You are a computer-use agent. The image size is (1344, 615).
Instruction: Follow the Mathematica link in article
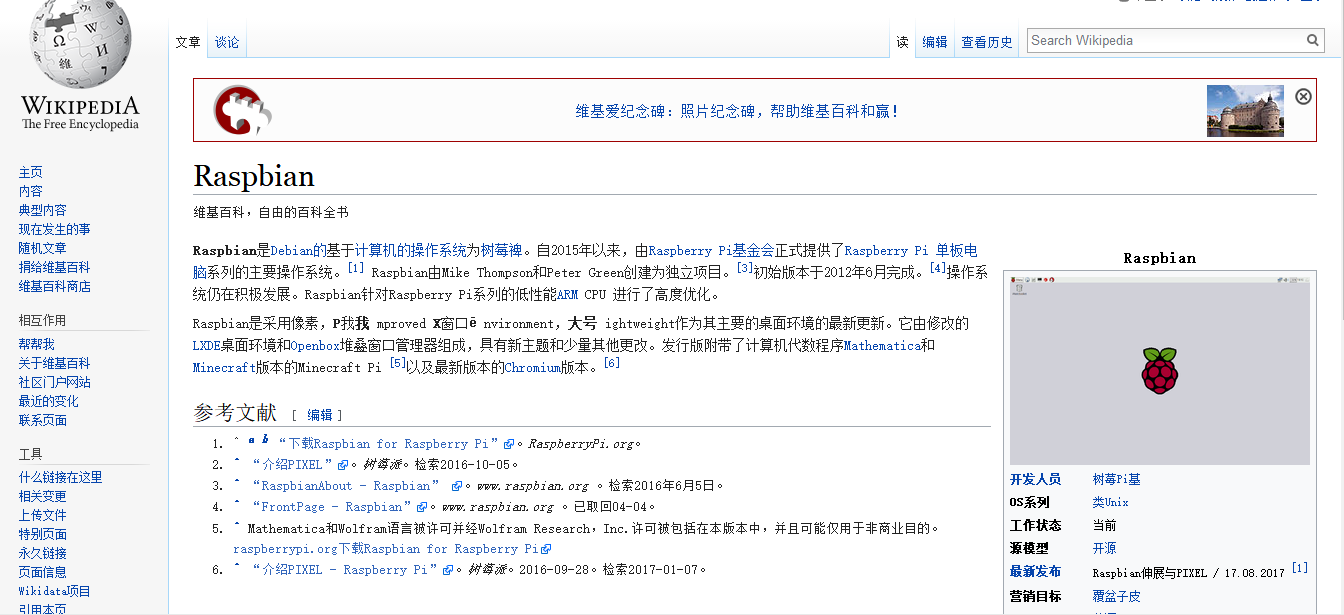(882, 345)
